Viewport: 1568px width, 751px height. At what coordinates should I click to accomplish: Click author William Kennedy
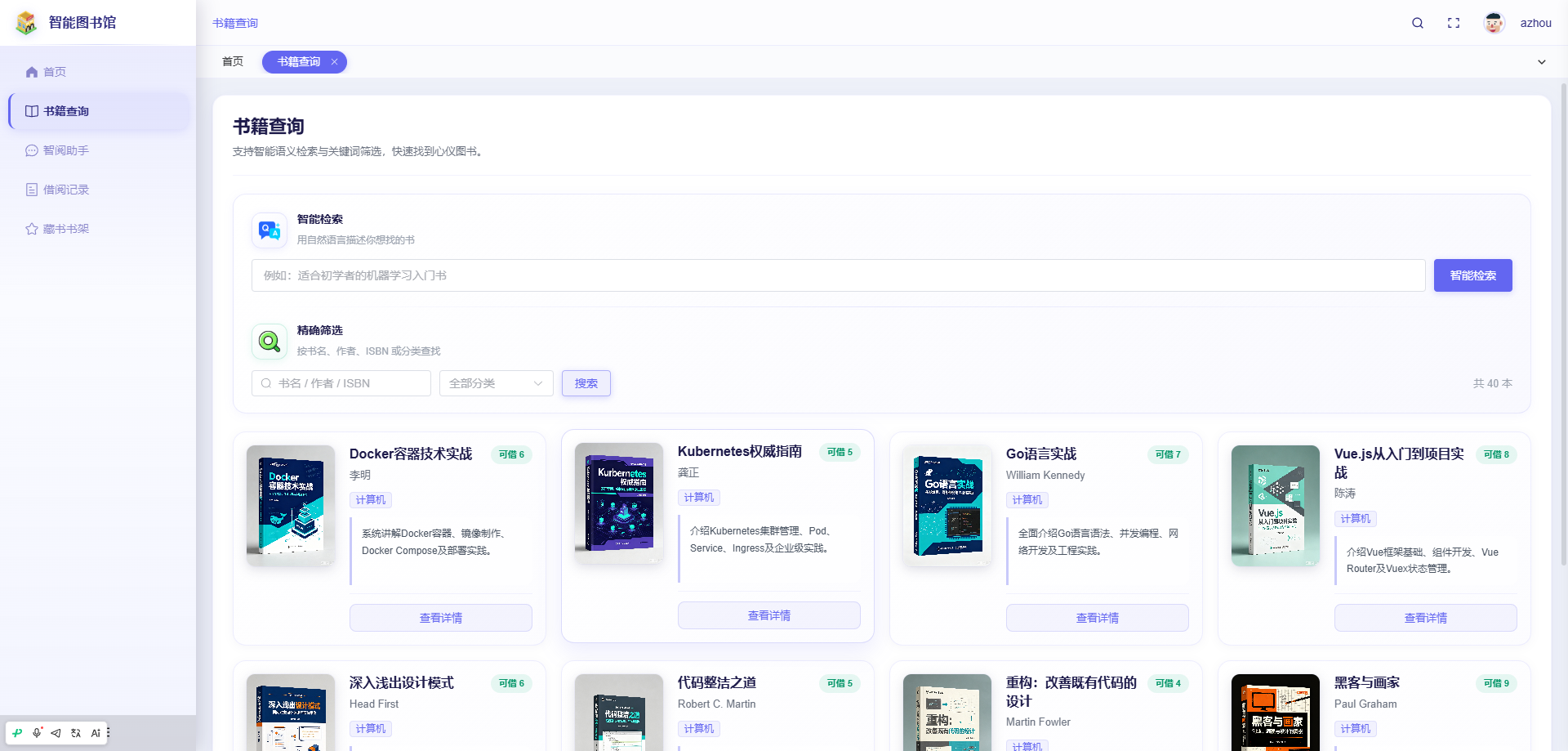[x=1045, y=476]
